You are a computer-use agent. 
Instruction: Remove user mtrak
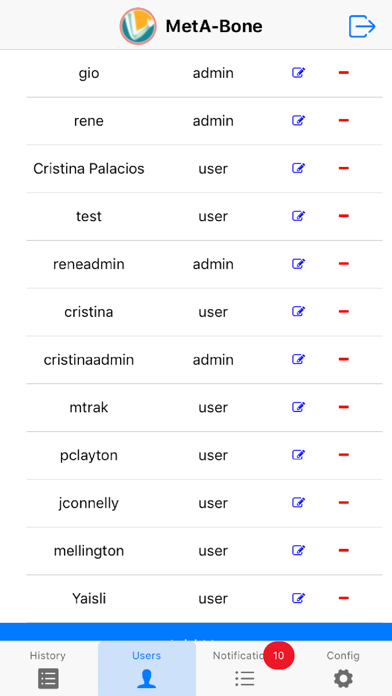tap(344, 407)
